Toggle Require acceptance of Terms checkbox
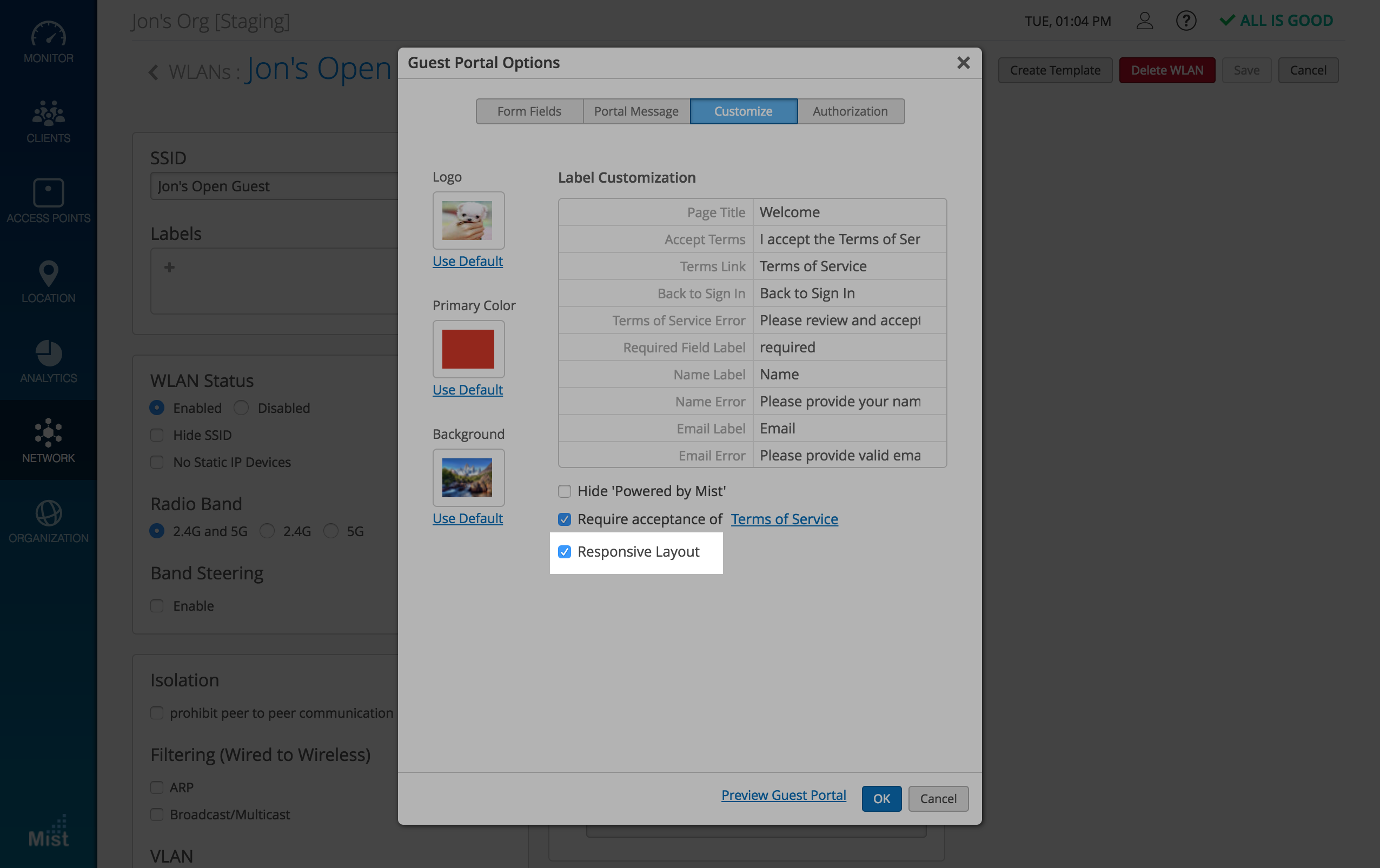The height and width of the screenshot is (868, 1380). 565,519
